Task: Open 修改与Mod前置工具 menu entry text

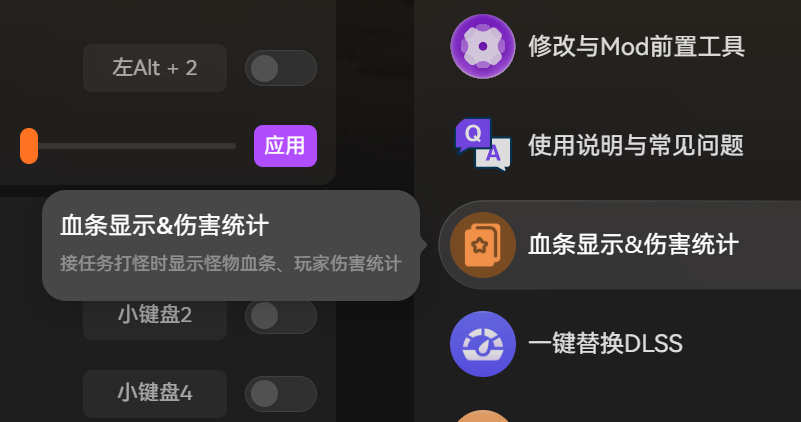Action: pos(637,46)
